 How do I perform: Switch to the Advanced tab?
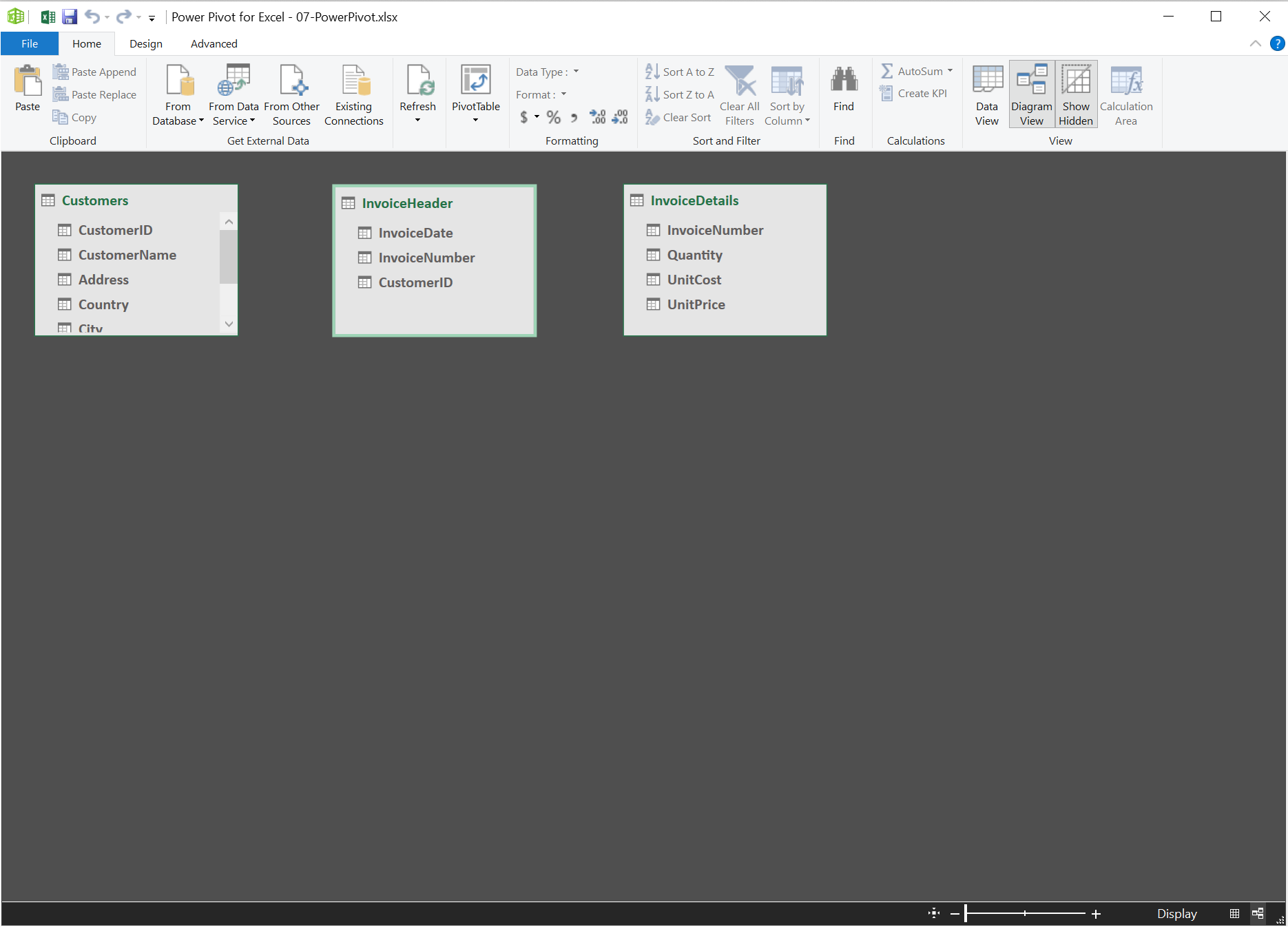click(x=214, y=43)
